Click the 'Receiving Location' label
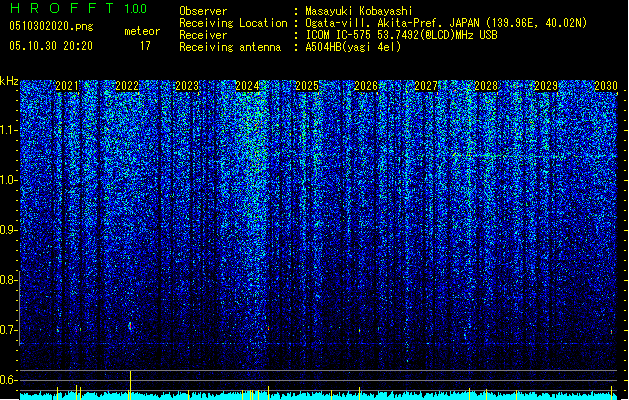Viewport: 629px width, 400px height. pyautogui.click(x=233, y=23)
